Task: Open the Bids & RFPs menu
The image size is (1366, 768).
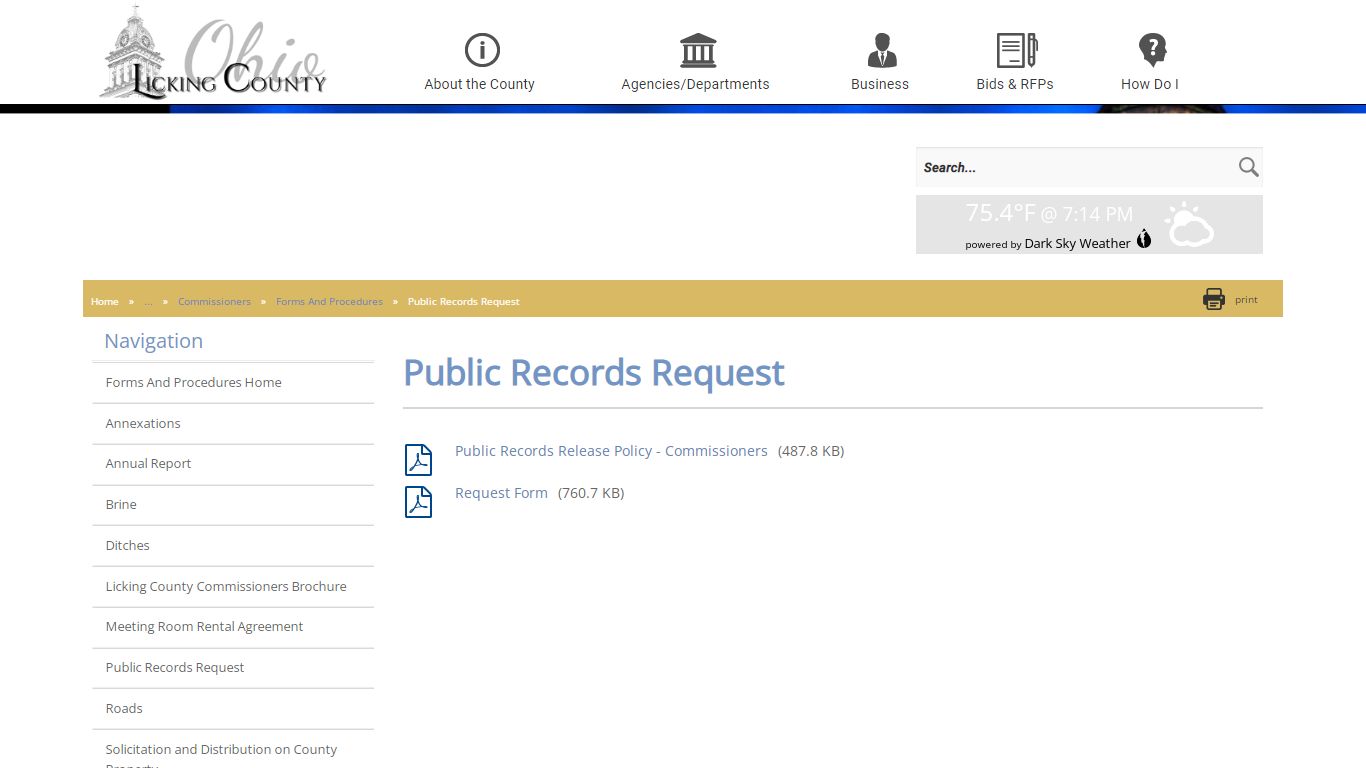Action: 1015,84
